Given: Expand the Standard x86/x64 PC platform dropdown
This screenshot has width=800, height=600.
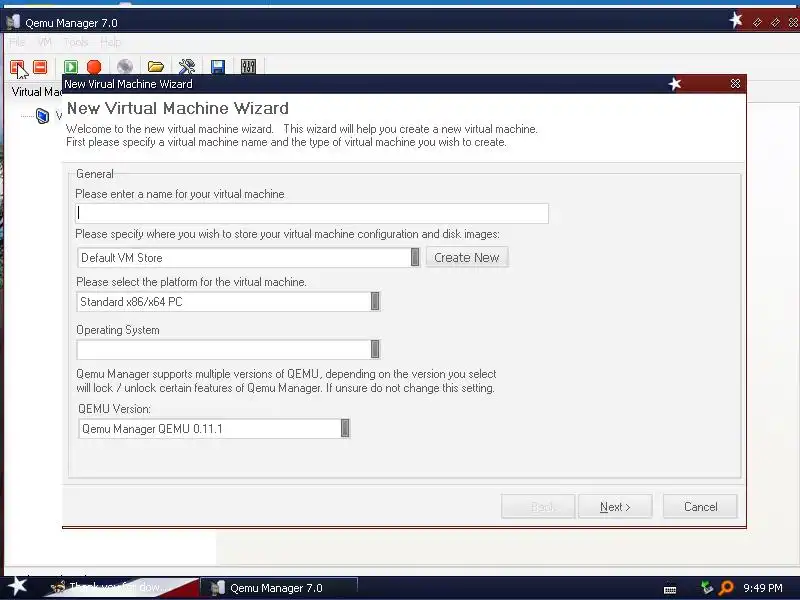Looking at the screenshot, I should (375, 301).
